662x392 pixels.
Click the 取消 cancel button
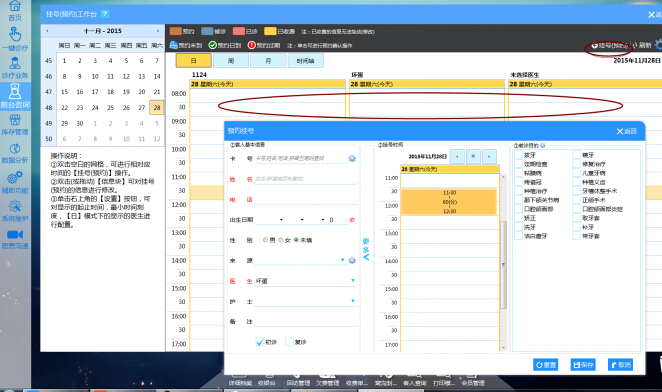click(x=621, y=365)
